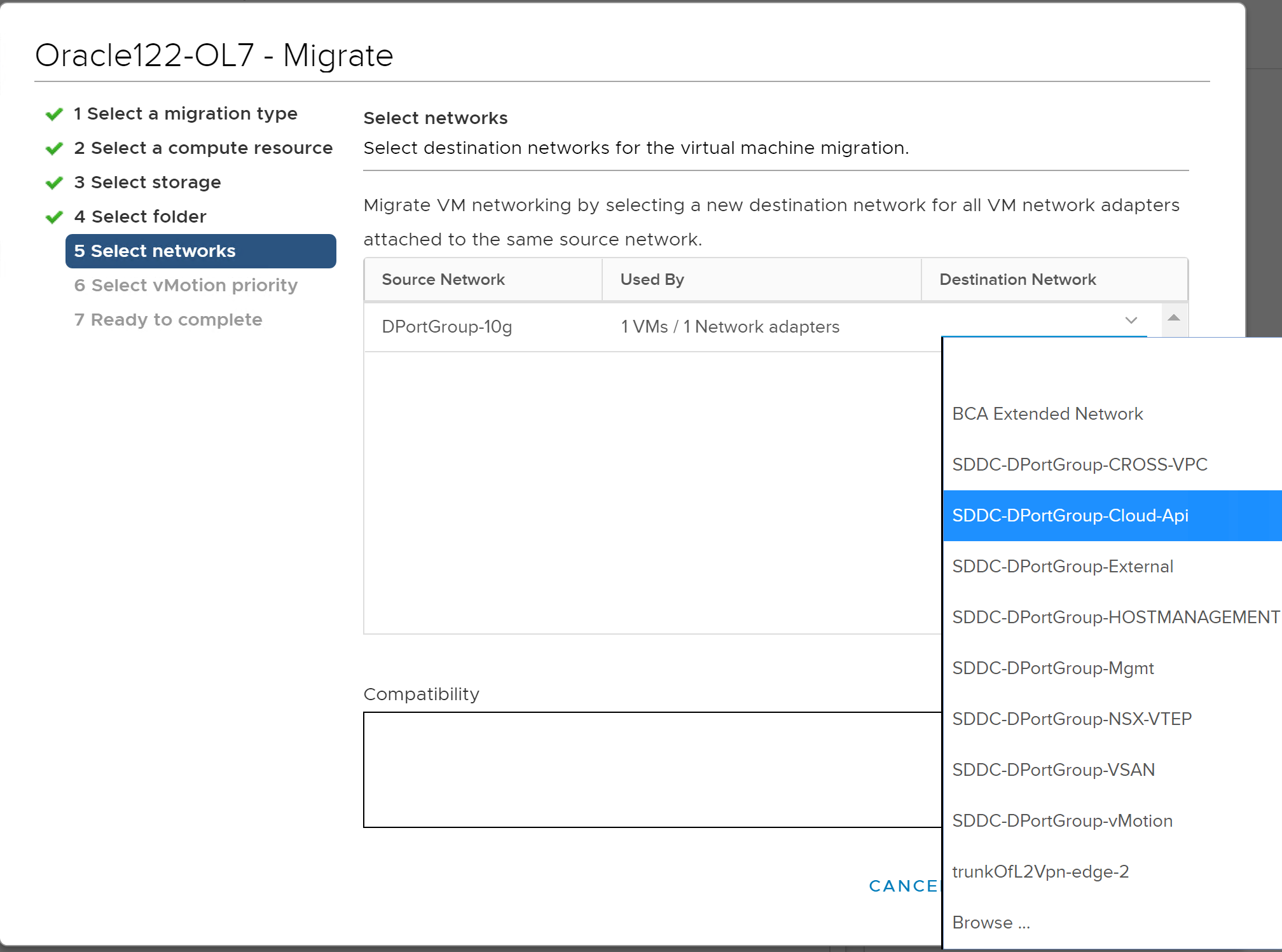
Task: Select SDDC-DPortGroup-vMotion option
Action: tap(1062, 821)
